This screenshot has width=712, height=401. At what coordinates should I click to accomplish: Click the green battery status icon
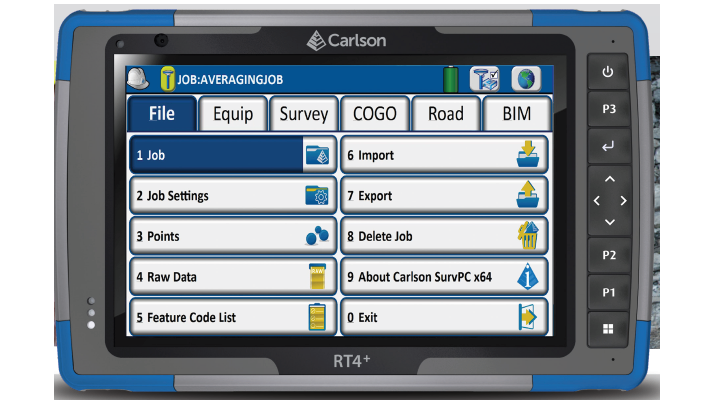coord(450,79)
